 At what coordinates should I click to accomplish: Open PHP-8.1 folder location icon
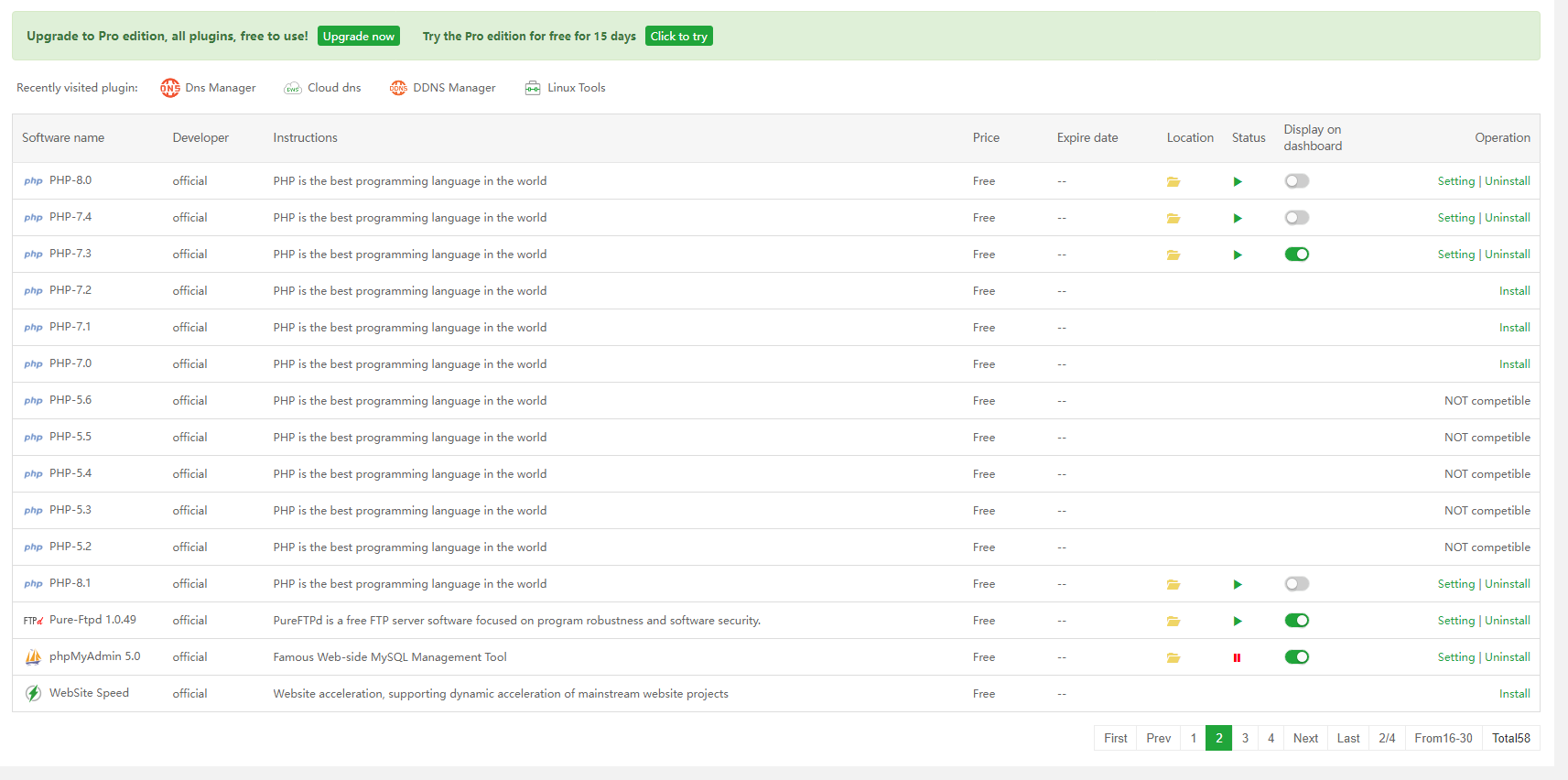1173,584
